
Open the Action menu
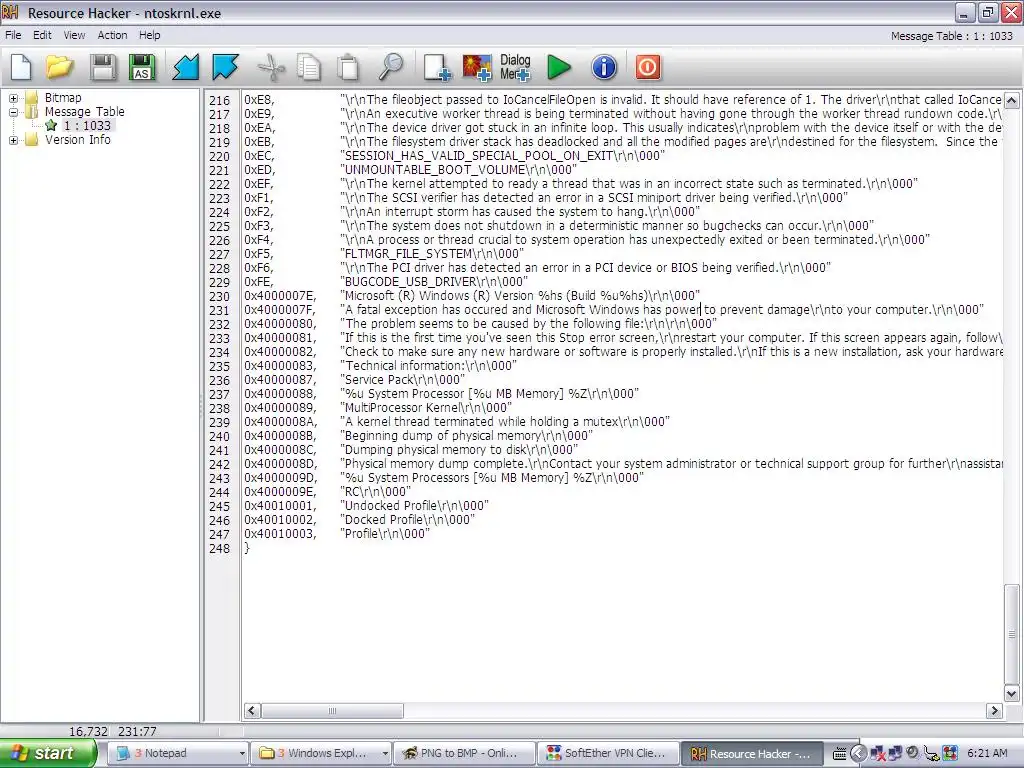[x=112, y=35]
